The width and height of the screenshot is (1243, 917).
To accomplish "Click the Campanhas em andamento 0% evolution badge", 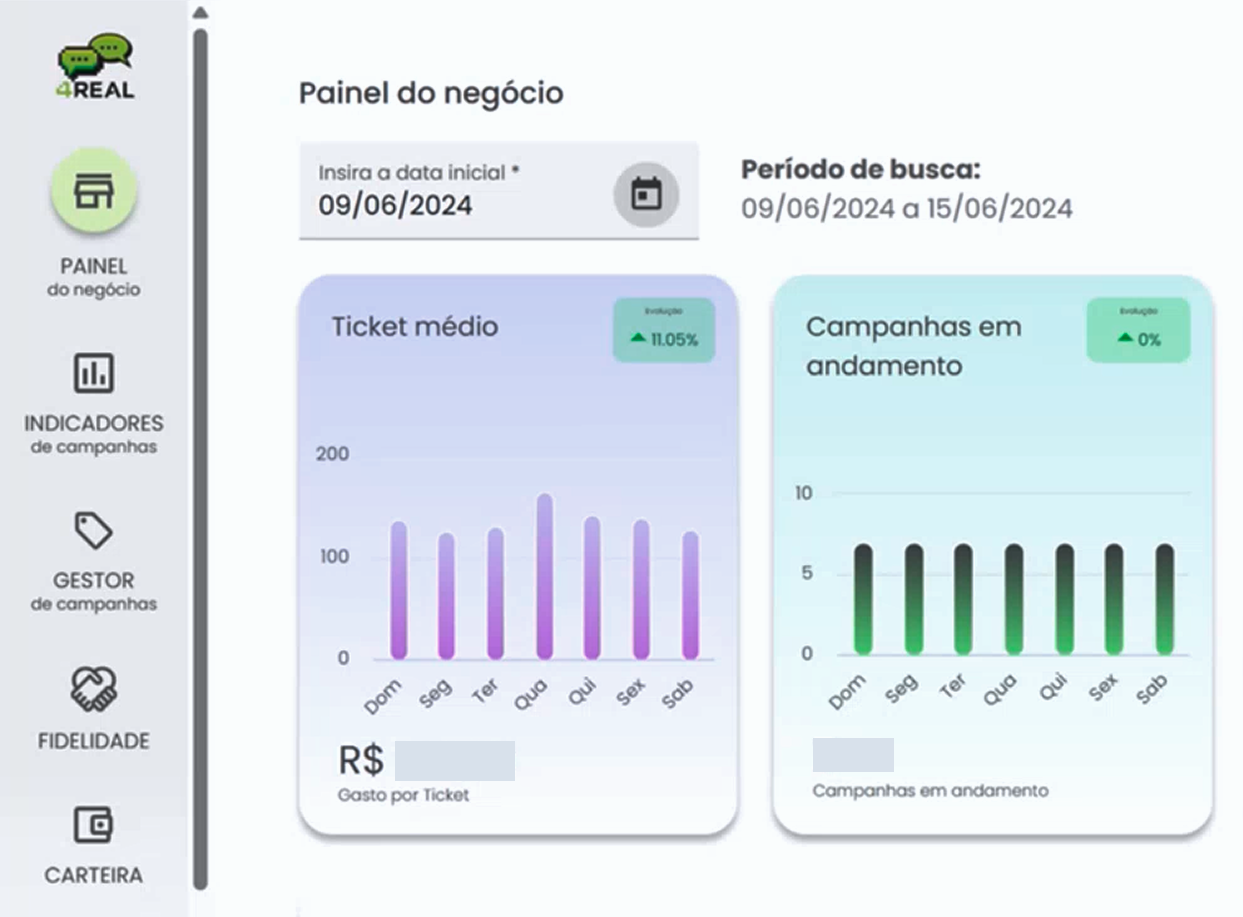I will click(1138, 330).
